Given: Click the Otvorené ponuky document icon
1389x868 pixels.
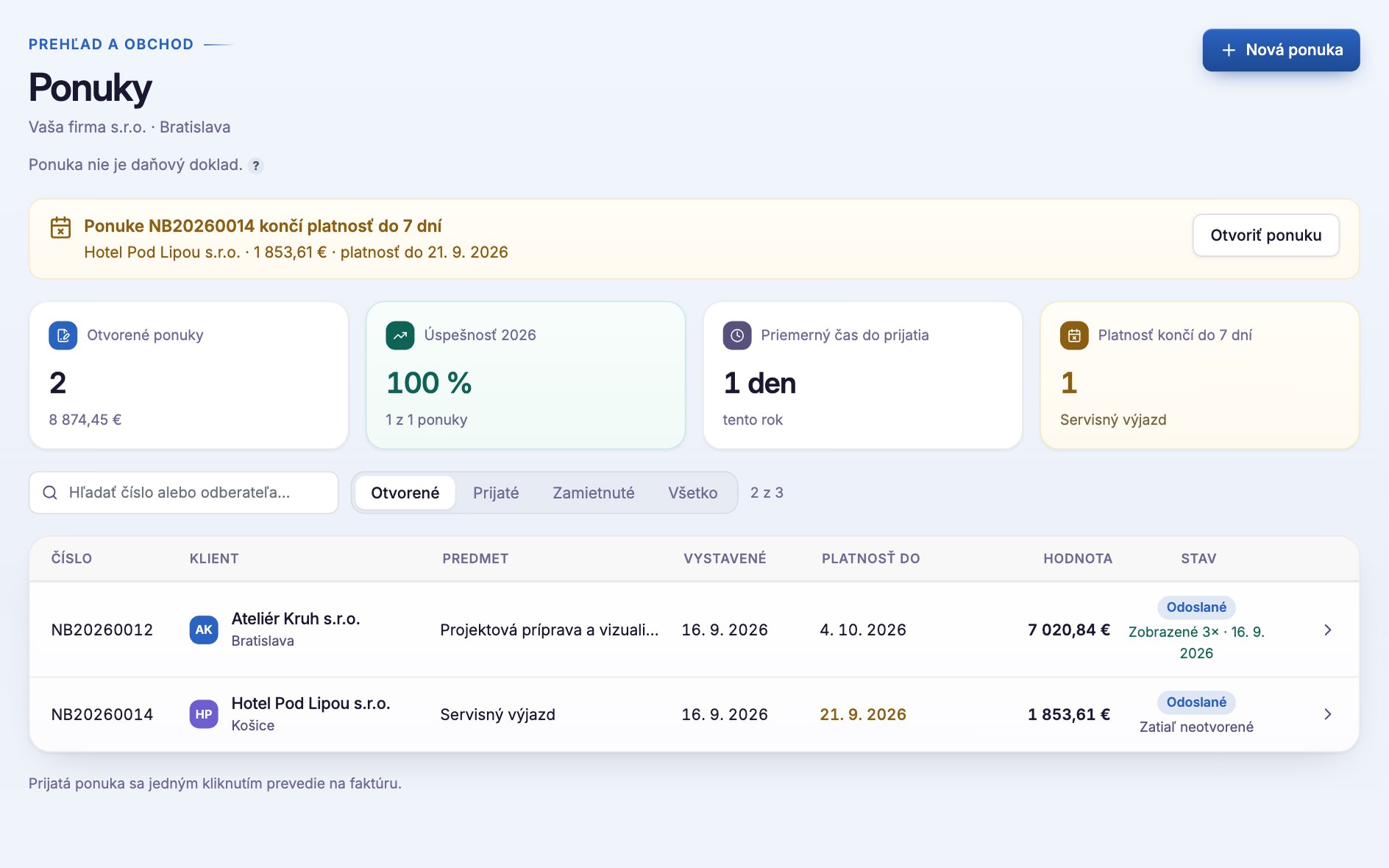Looking at the screenshot, I should [63, 335].
